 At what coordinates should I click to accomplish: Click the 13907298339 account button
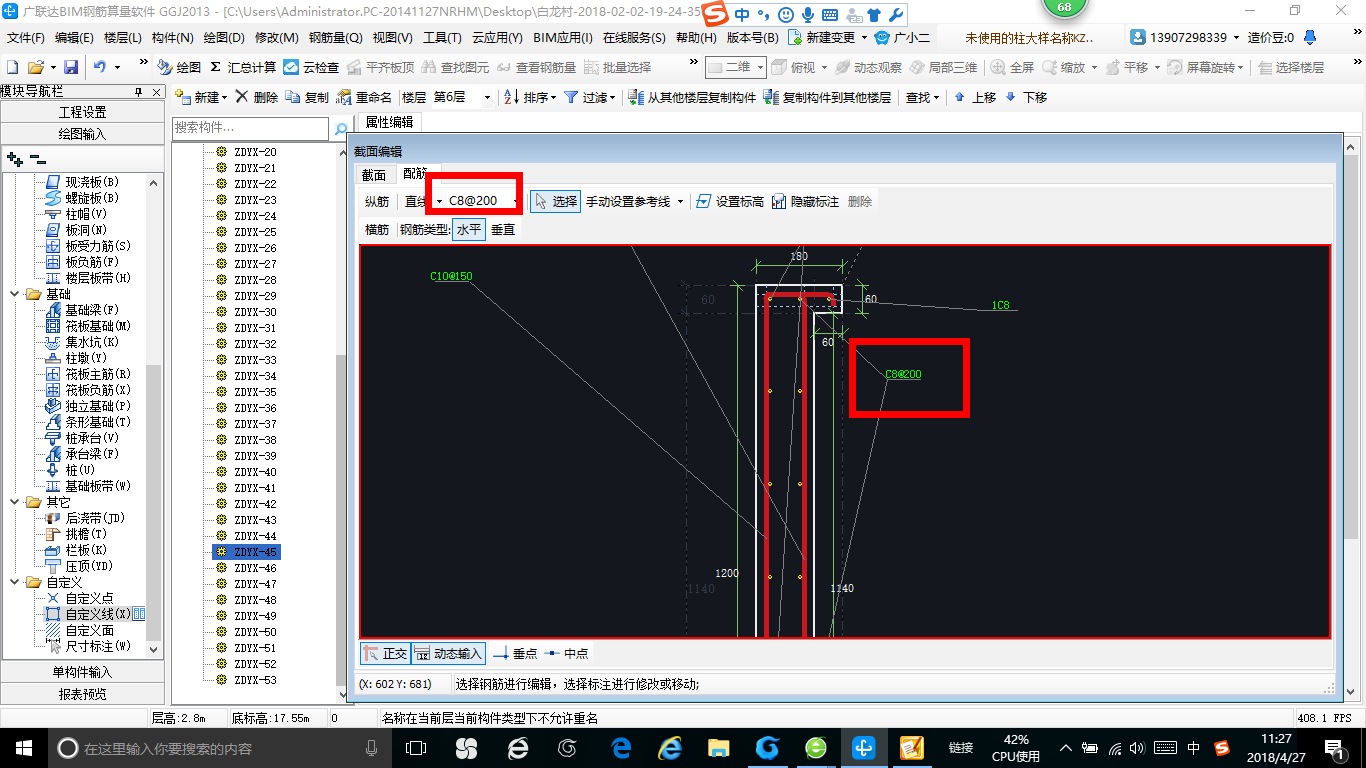coord(1185,37)
